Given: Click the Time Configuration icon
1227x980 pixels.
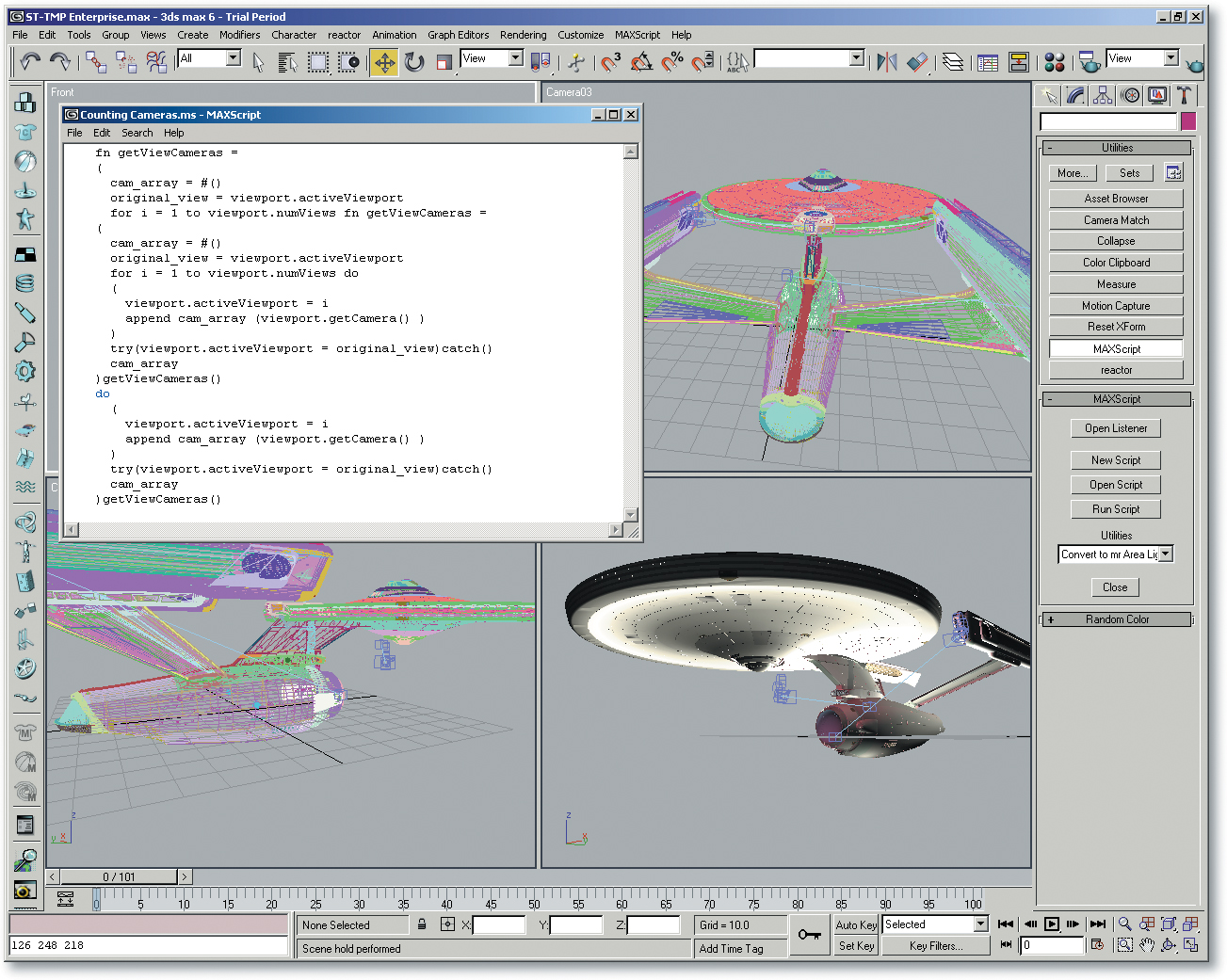Looking at the screenshot, I should [1097, 945].
